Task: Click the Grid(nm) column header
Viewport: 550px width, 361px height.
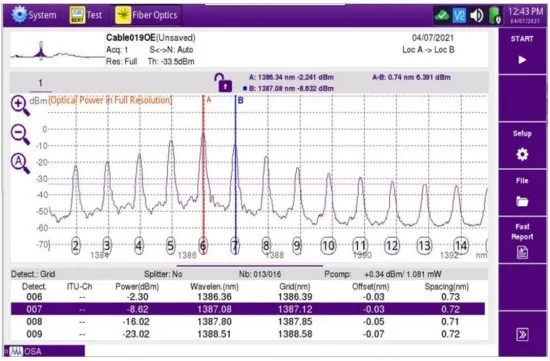Action: pos(295,287)
